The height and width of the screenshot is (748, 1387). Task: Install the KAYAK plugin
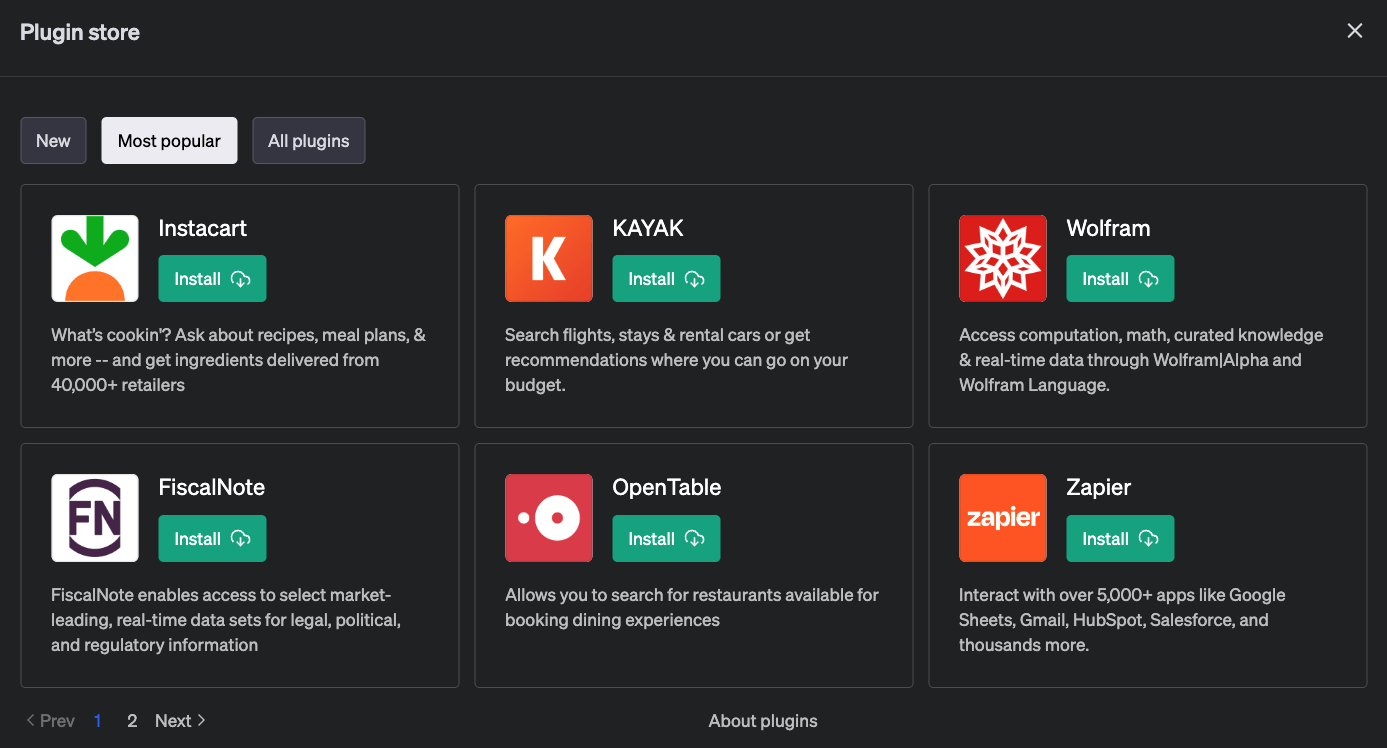click(x=666, y=279)
